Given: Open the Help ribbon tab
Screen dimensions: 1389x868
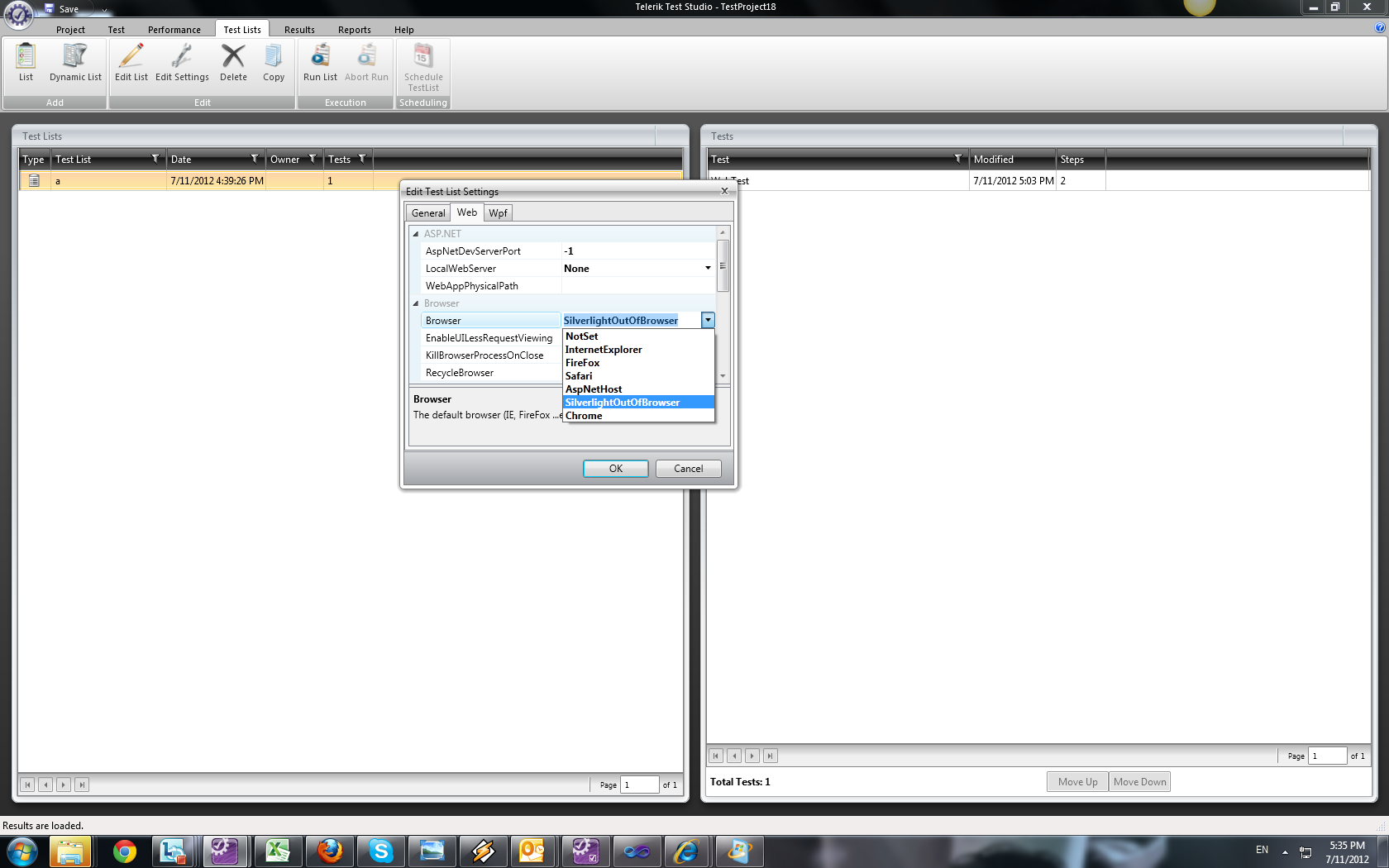Looking at the screenshot, I should coord(404,30).
